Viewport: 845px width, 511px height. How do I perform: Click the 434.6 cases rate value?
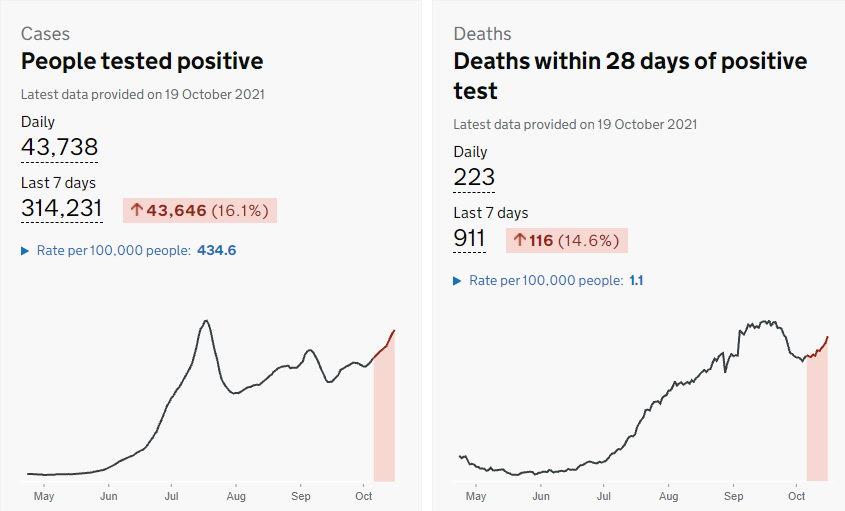tap(217, 250)
